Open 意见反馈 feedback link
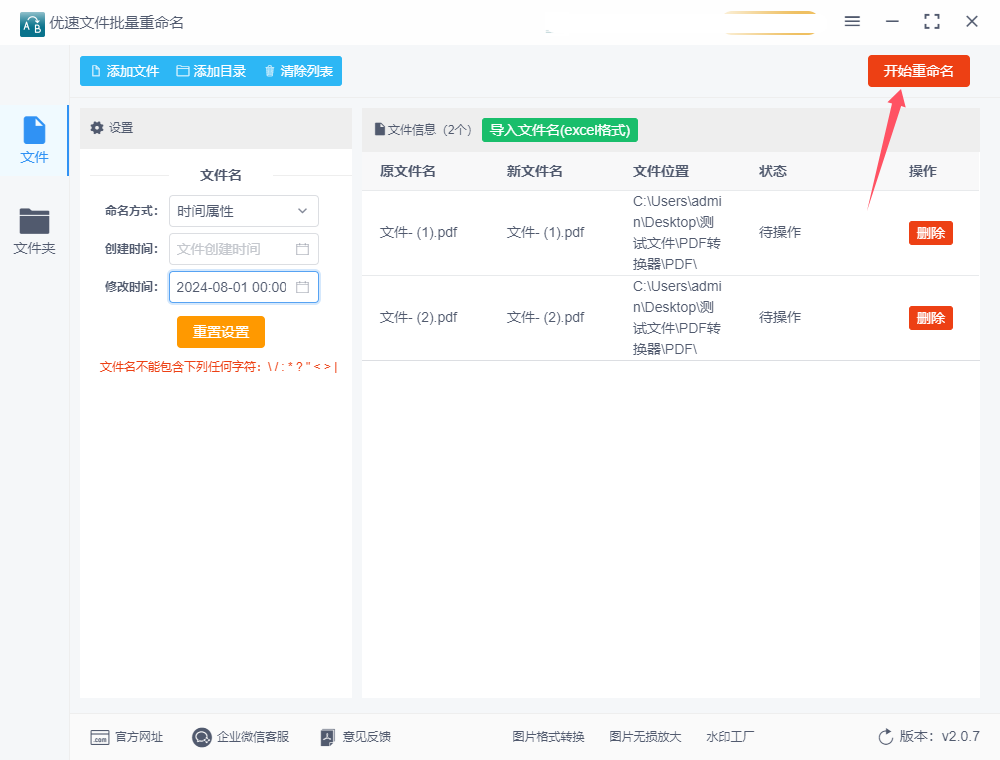This screenshot has width=1000, height=760. (x=356, y=737)
